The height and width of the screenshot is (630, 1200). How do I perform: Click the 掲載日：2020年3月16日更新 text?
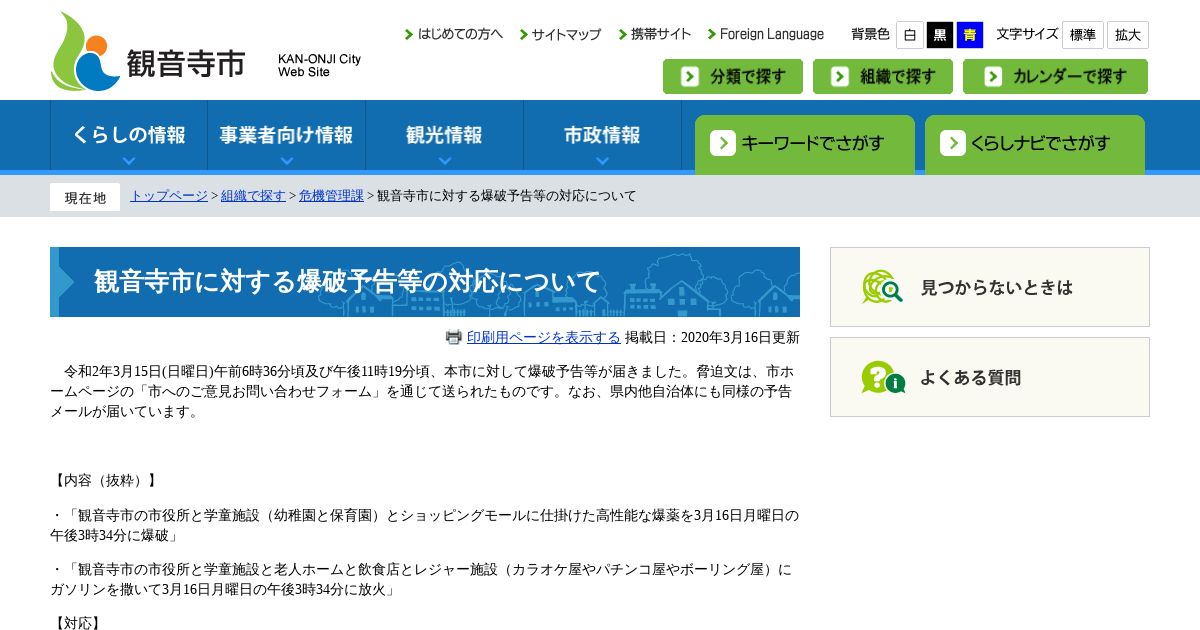pos(712,337)
